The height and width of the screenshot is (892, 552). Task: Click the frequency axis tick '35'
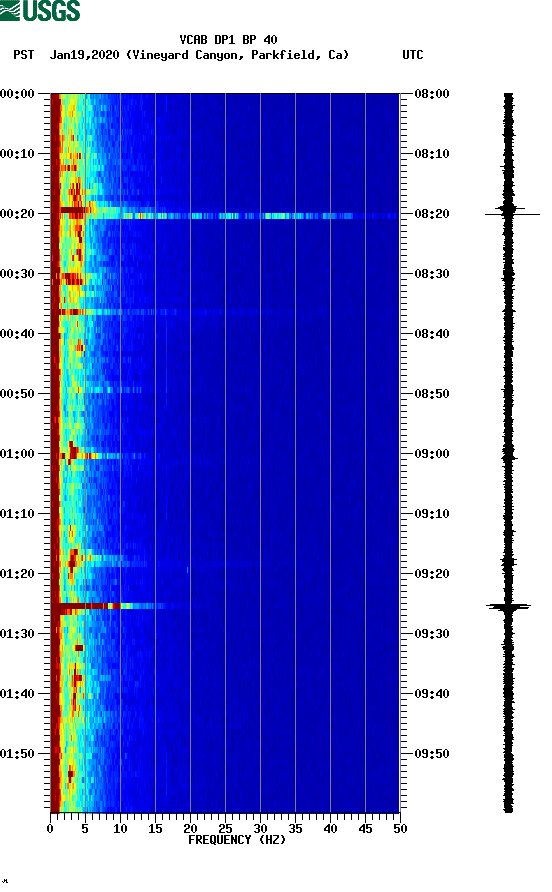click(295, 829)
